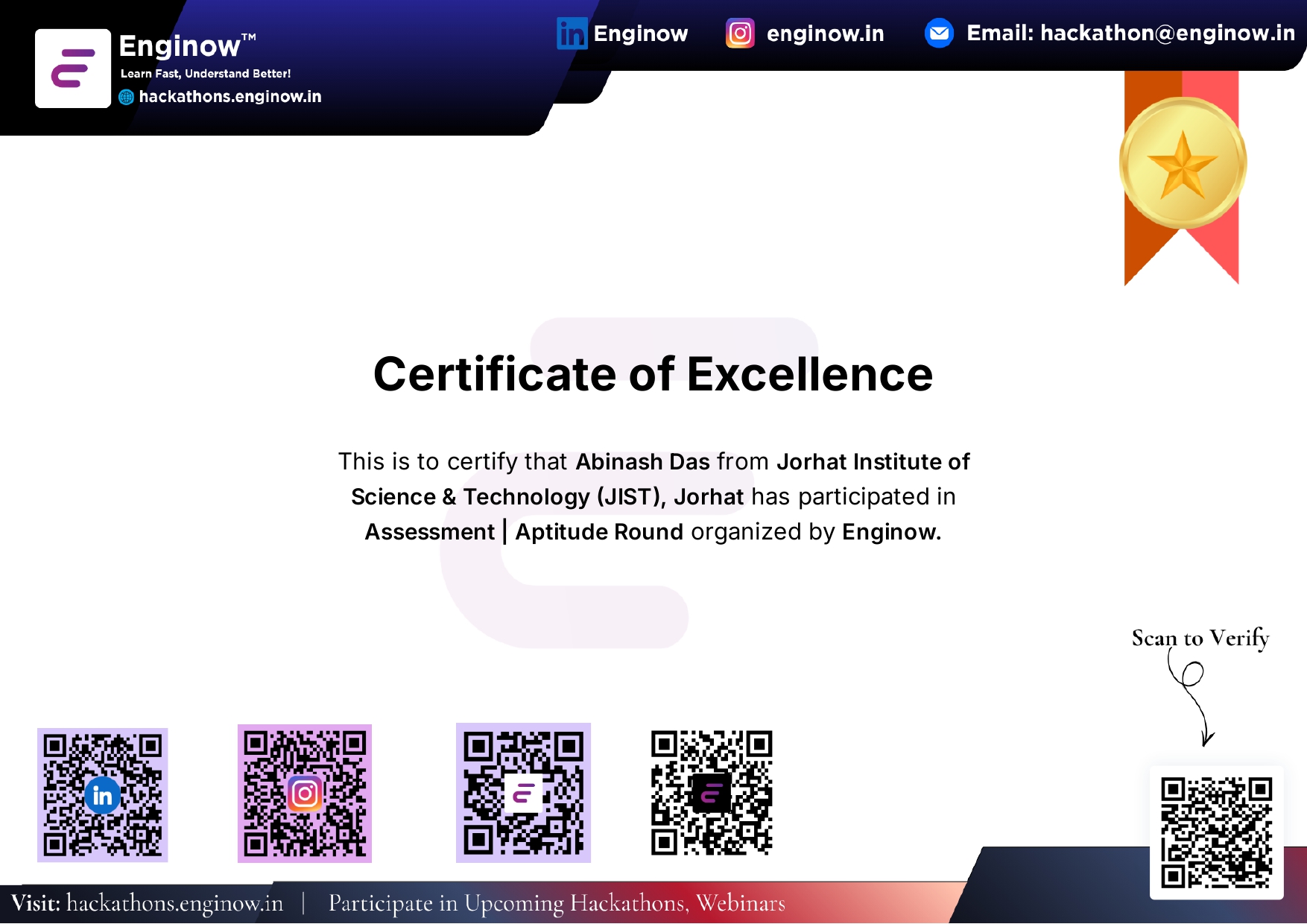
Task: Click the lavender Enginow logo QR code
Action: coord(523,793)
